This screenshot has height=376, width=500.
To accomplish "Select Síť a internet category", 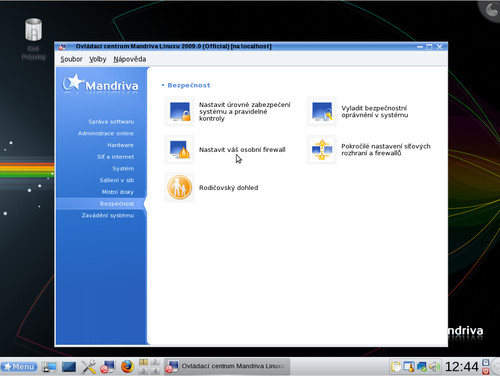I will pos(116,157).
